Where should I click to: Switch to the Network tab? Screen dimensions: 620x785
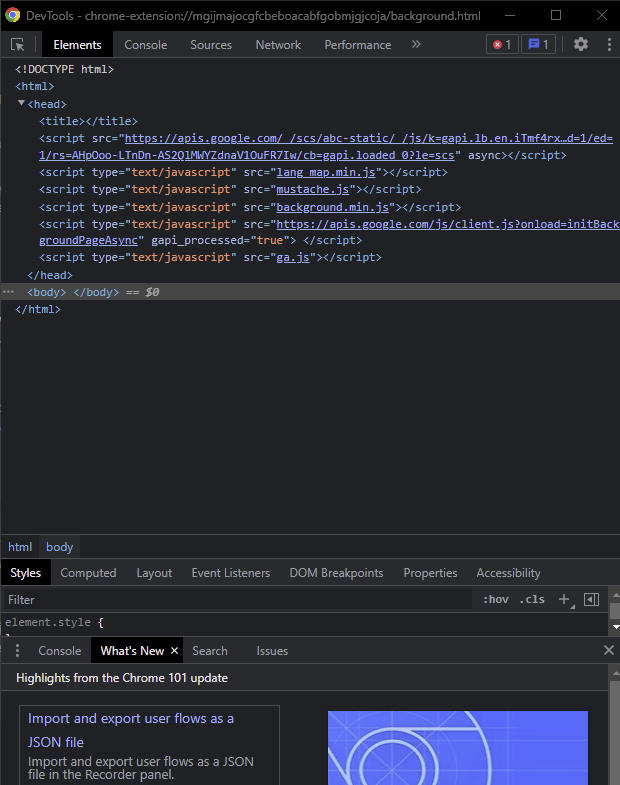pyautogui.click(x=278, y=45)
